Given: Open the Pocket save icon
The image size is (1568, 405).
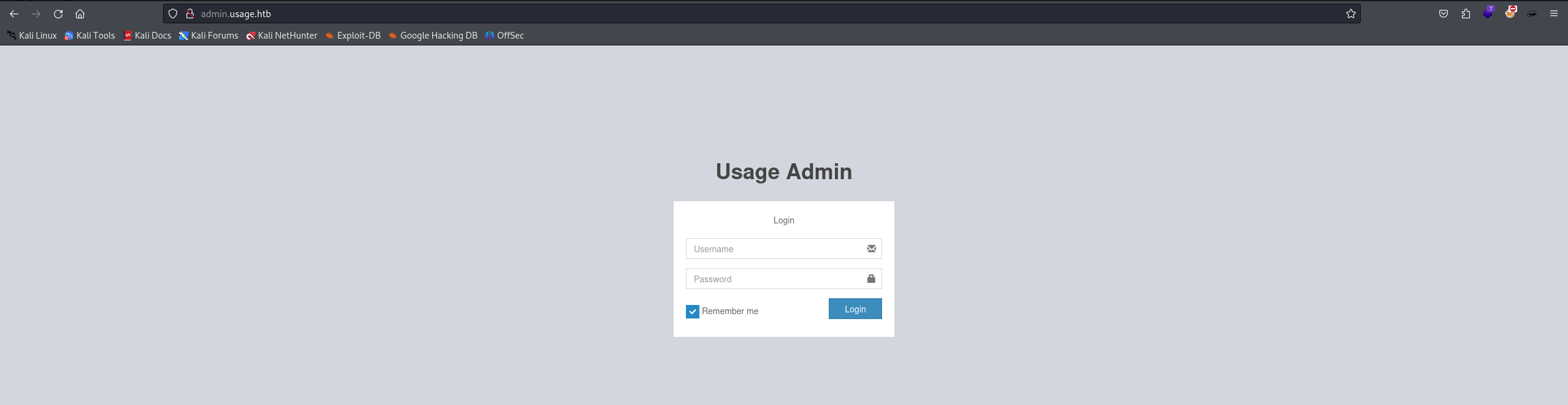Looking at the screenshot, I should [1444, 13].
